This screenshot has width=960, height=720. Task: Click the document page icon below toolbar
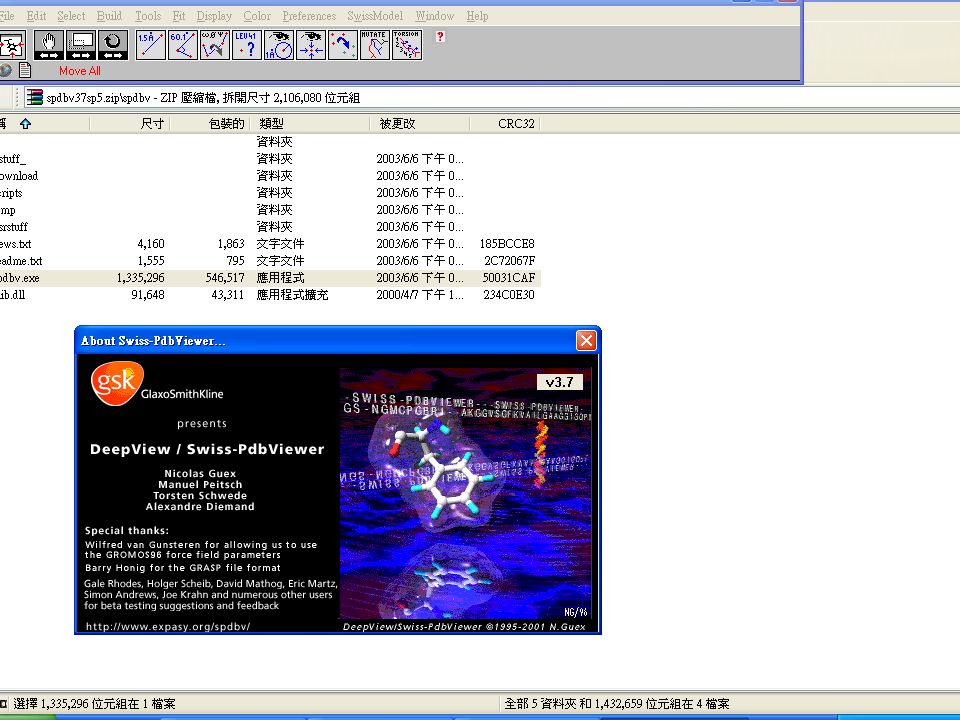[x=25, y=70]
